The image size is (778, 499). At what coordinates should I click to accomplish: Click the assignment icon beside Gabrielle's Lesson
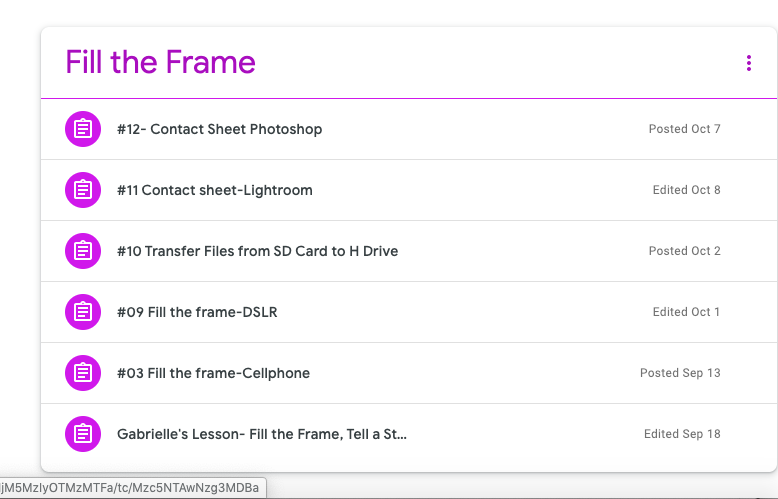point(83,434)
